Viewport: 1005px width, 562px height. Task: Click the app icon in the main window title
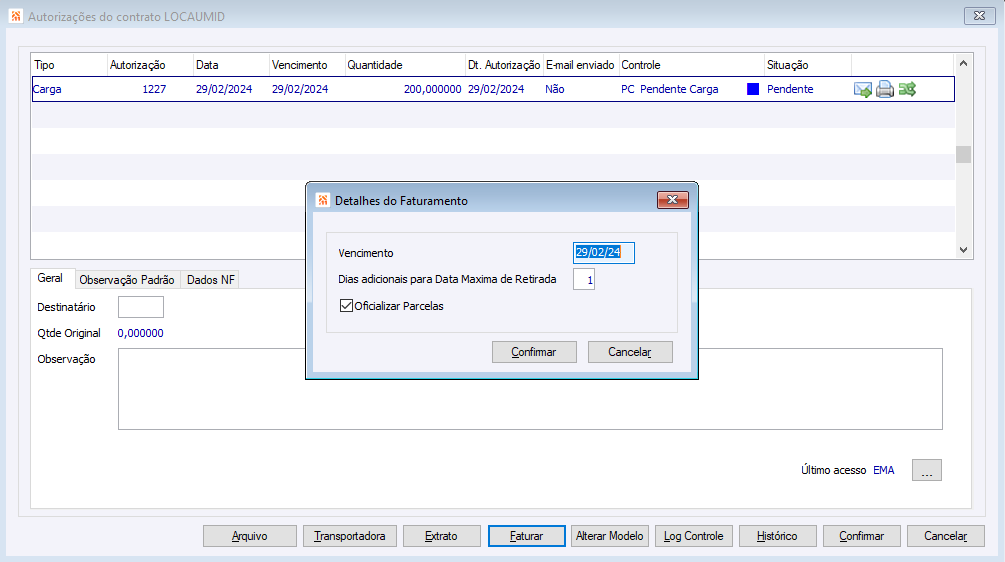(16, 16)
